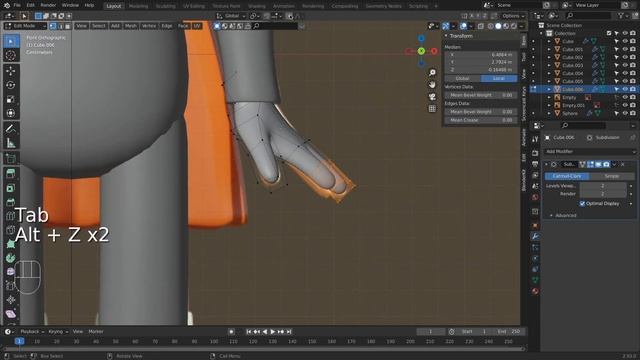Click the pan view hand icon
The width and height of the screenshot is (640, 360).
point(432,84)
